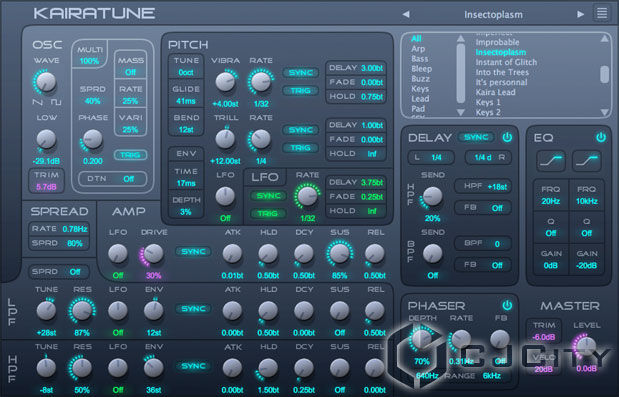Open the left delay time 1/4 selector

(431, 157)
